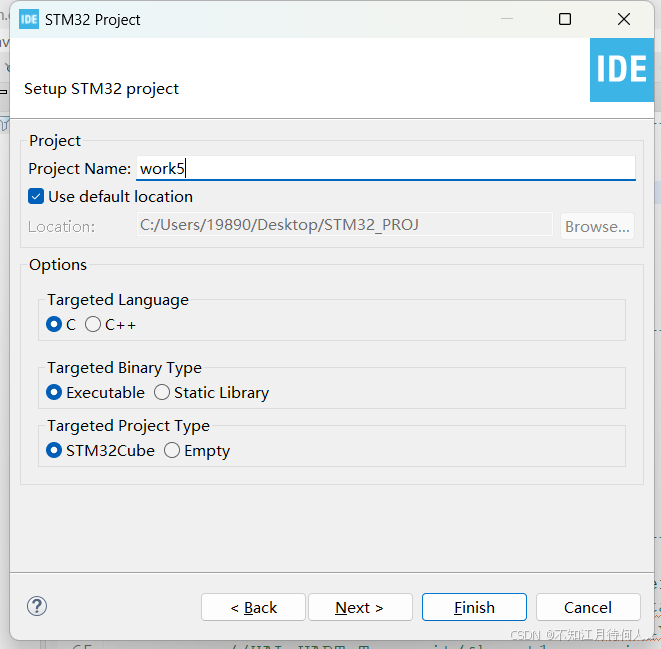Click the Project Name input field
The image size is (661, 649).
coord(385,169)
